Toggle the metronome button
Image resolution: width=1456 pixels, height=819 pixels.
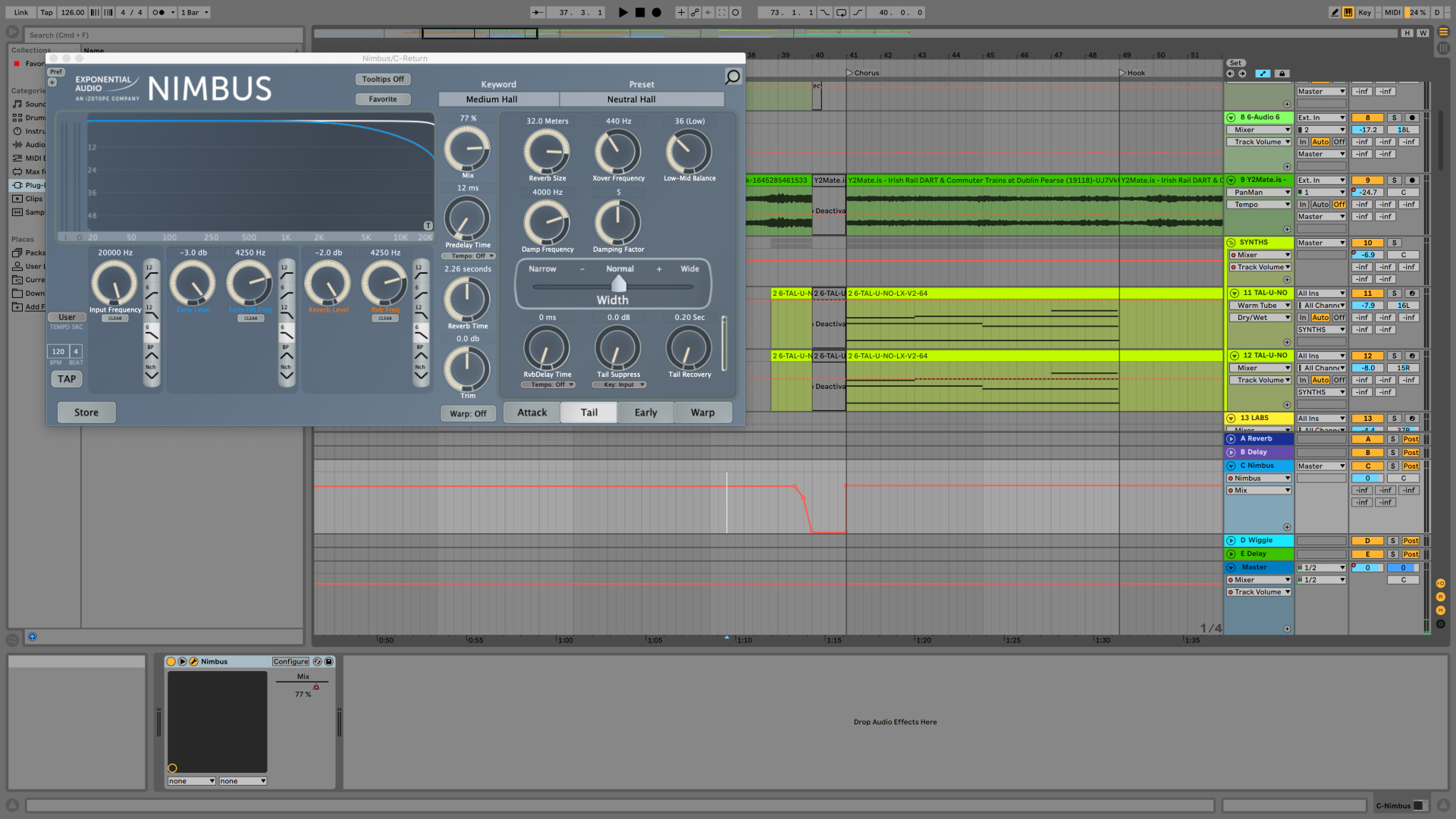pyautogui.click(x=158, y=12)
